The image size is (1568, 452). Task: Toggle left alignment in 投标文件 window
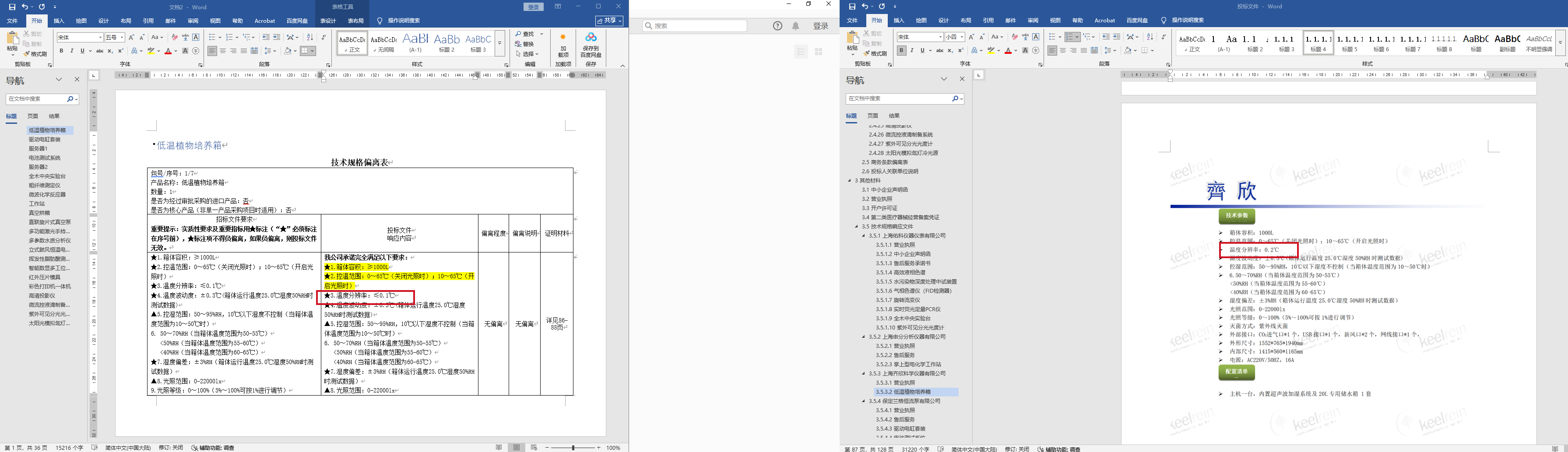click(1052, 51)
